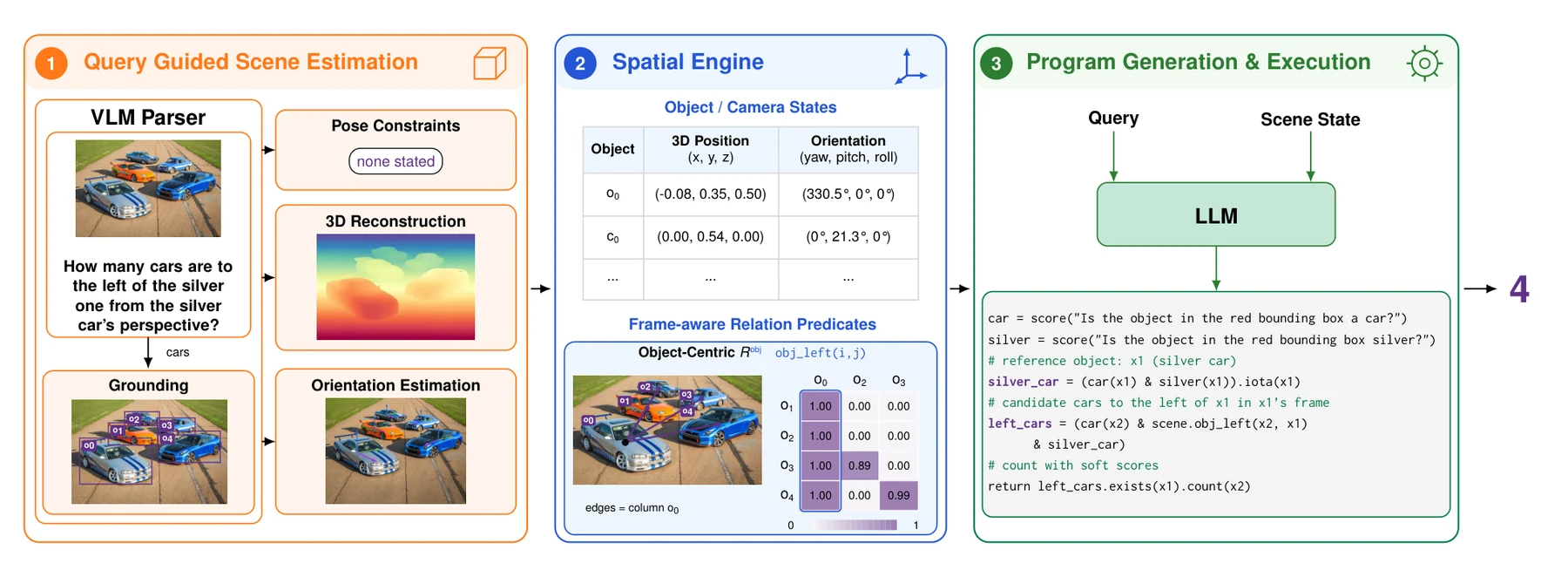Click the 'obj_left(i,j)' predicate label
Viewport: 1568px width, 570px height.
(821, 353)
